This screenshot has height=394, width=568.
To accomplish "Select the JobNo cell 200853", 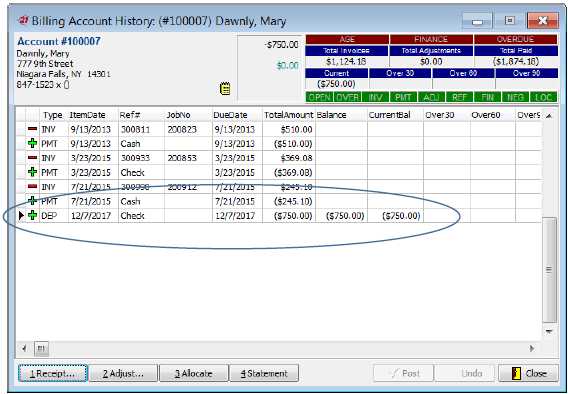I will (188, 158).
